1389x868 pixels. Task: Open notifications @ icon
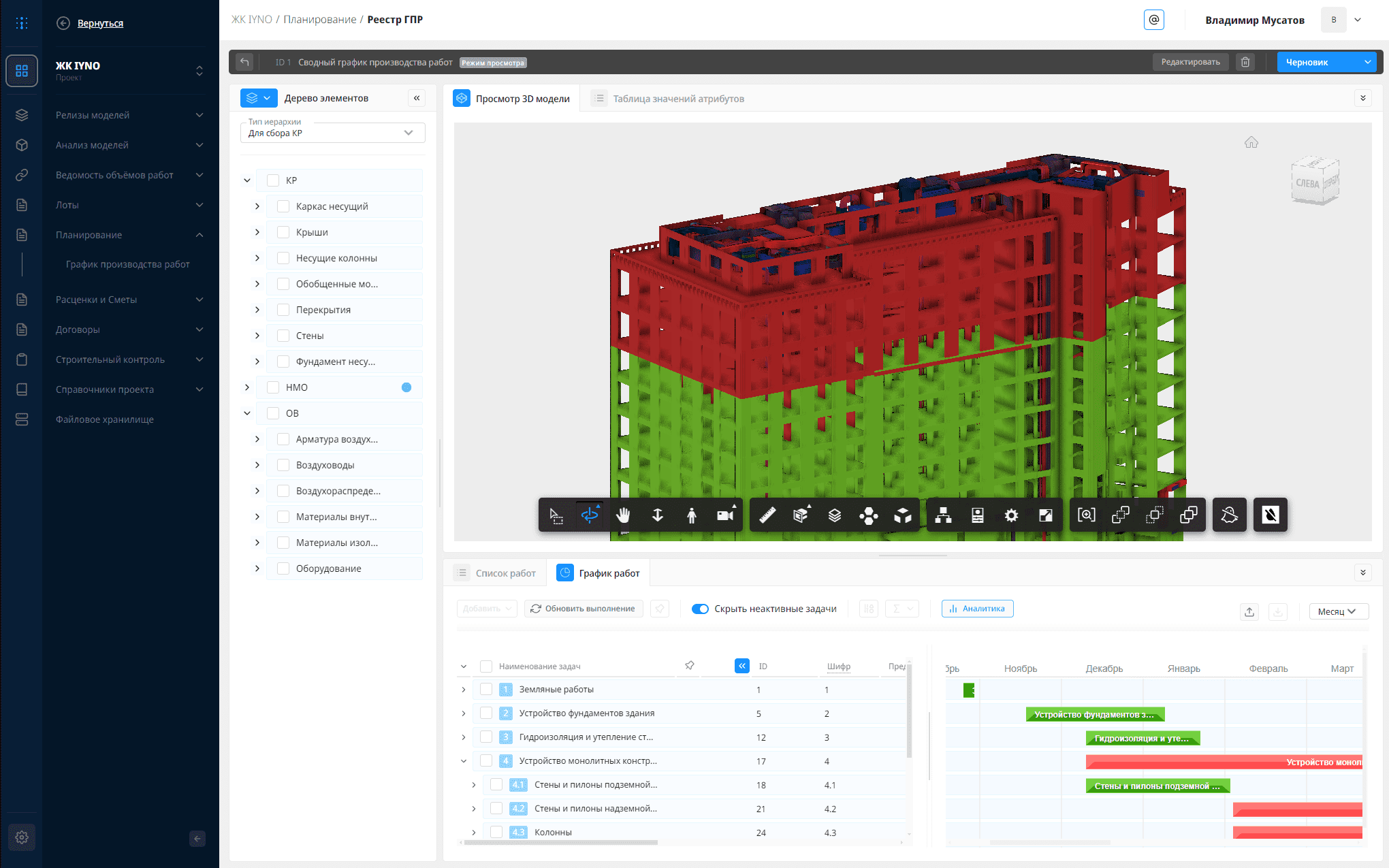1154,20
